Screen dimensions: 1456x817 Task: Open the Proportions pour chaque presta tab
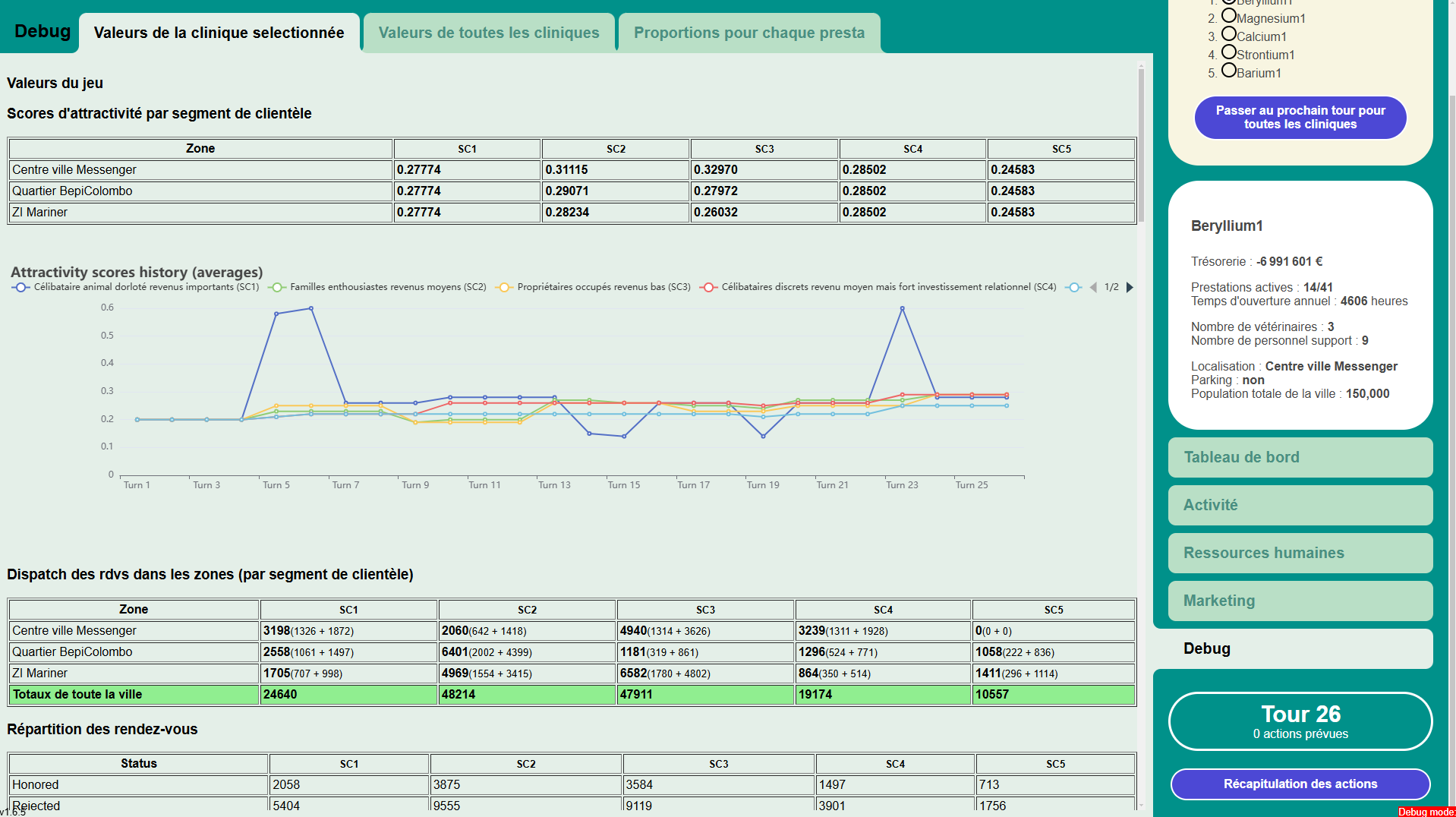point(749,33)
